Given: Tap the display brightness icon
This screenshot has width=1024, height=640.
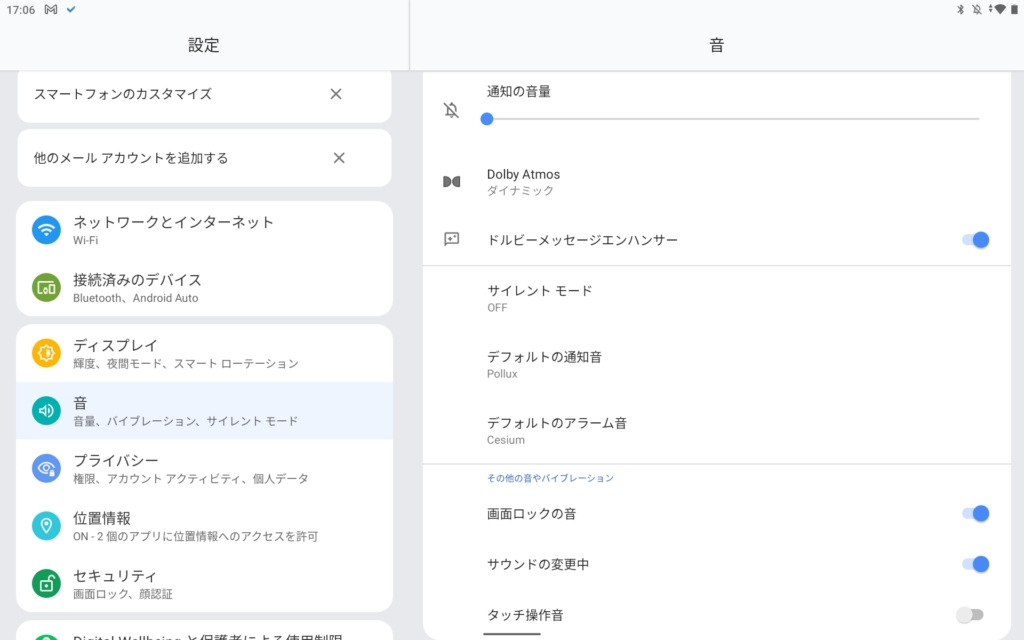Looking at the screenshot, I should point(46,353).
